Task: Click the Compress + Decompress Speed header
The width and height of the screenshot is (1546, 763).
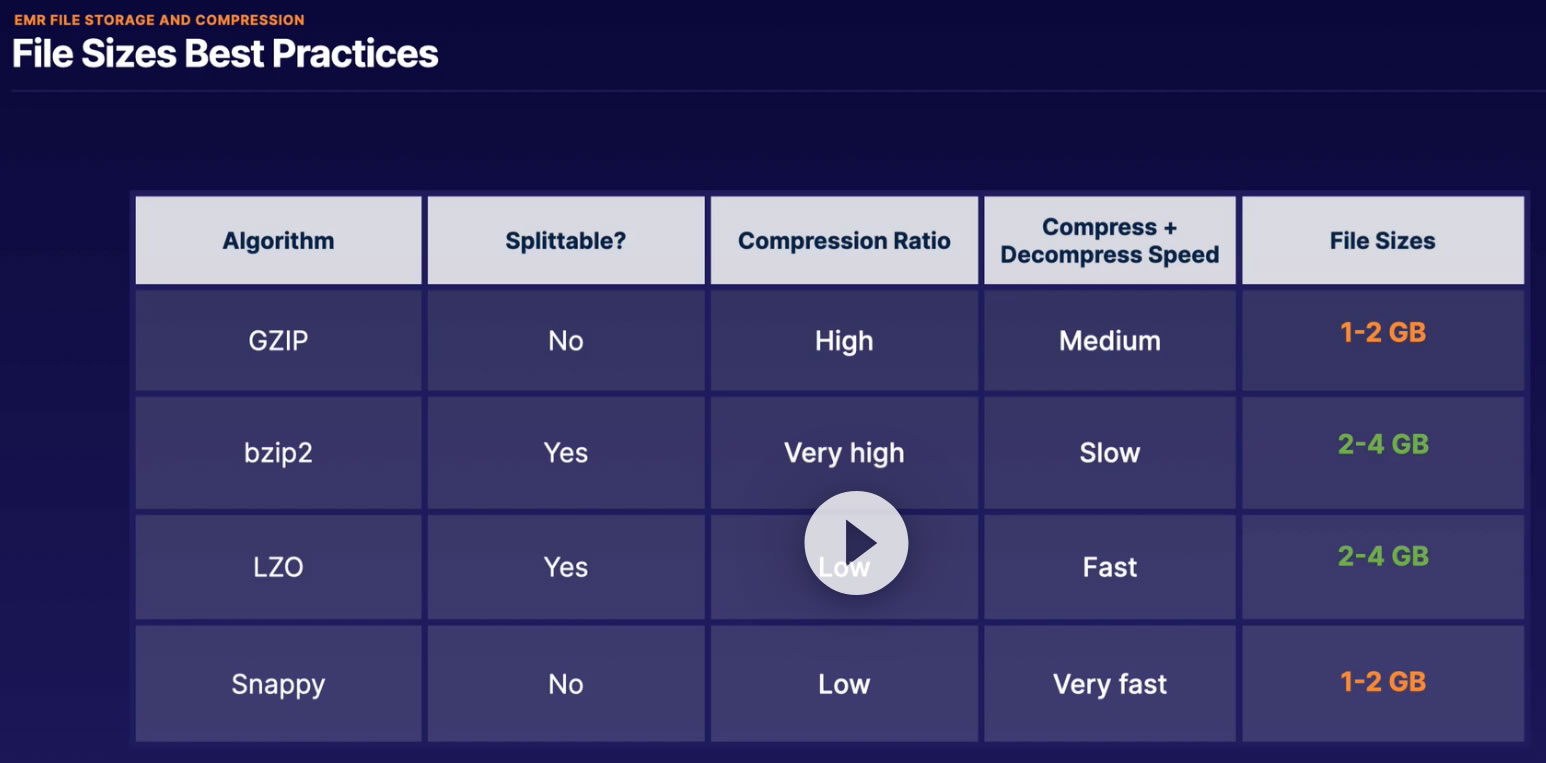Action: click(1109, 241)
